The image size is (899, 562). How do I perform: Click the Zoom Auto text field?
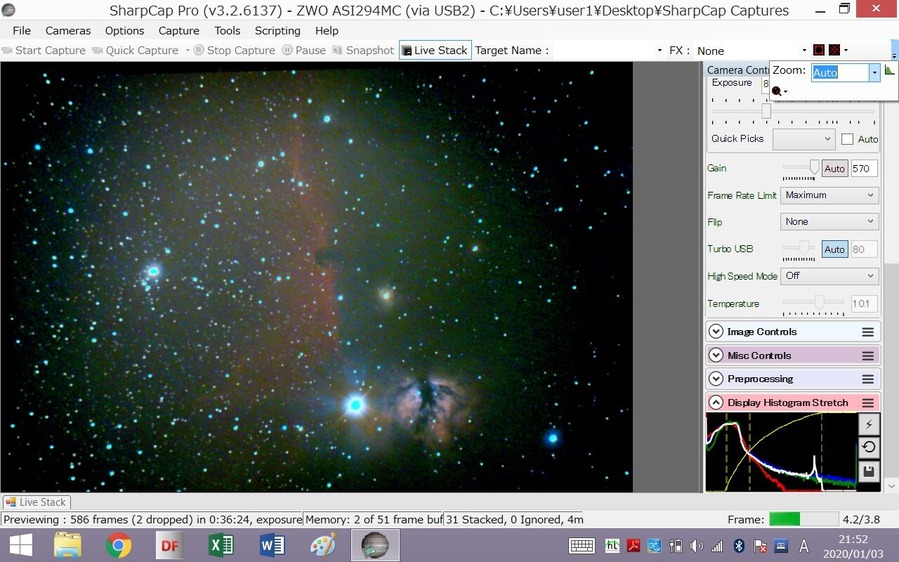tap(840, 72)
